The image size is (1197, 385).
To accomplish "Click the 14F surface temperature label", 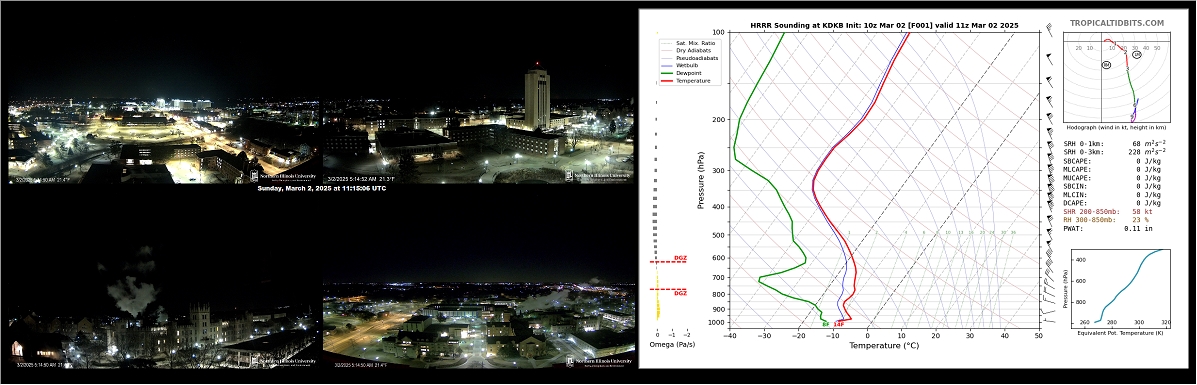I will pyautogui.click(x=838, y=325).
